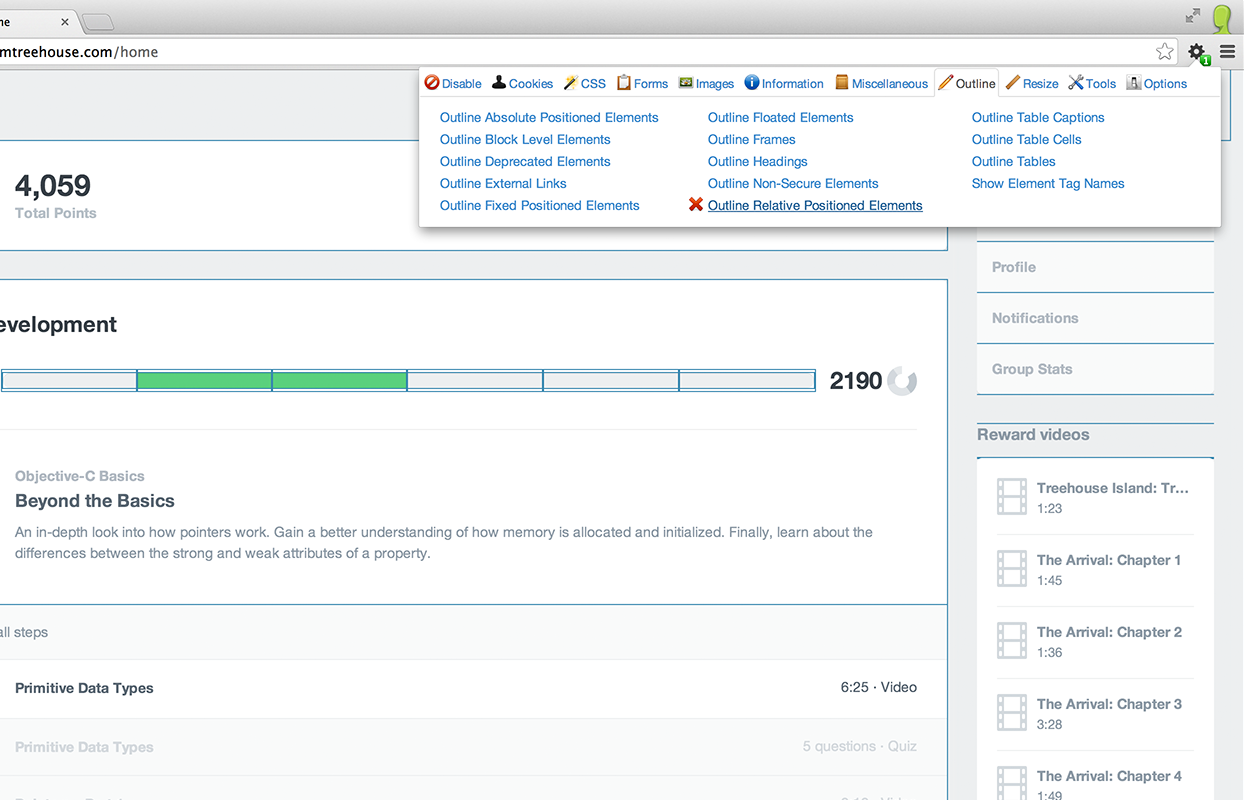Turn on Show Element Tag Names
This screenshot has width=1244, height=800.
tap(1047, 184)
